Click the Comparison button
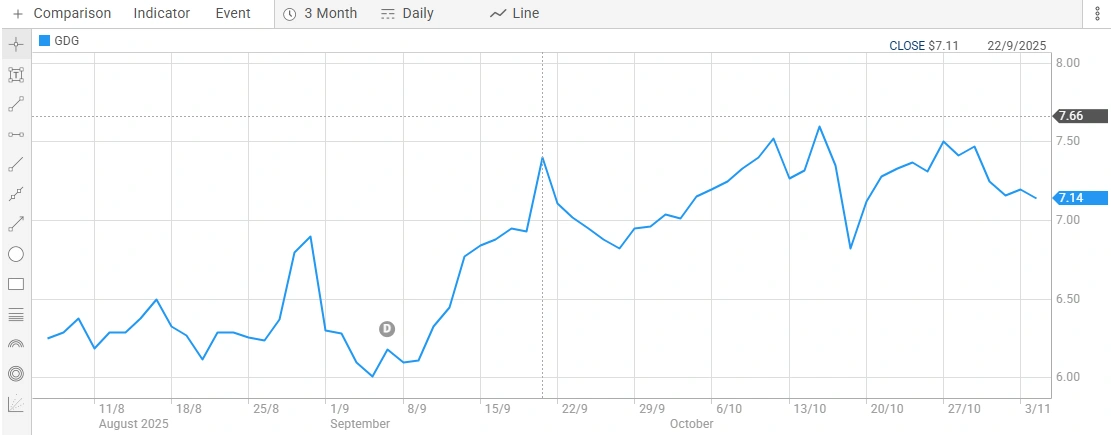 pos(62,14)
